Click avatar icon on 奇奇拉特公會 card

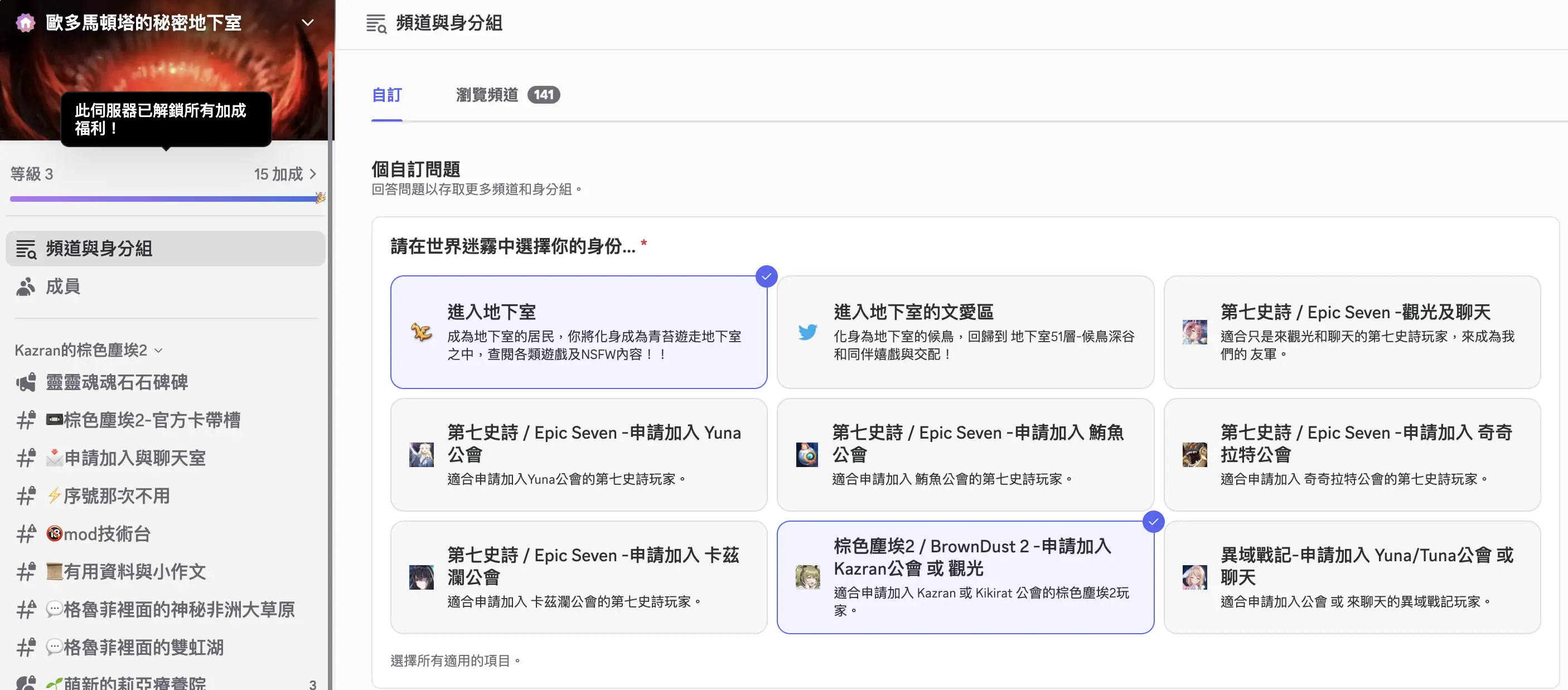pyautogui.click(x=1194, y=455)
